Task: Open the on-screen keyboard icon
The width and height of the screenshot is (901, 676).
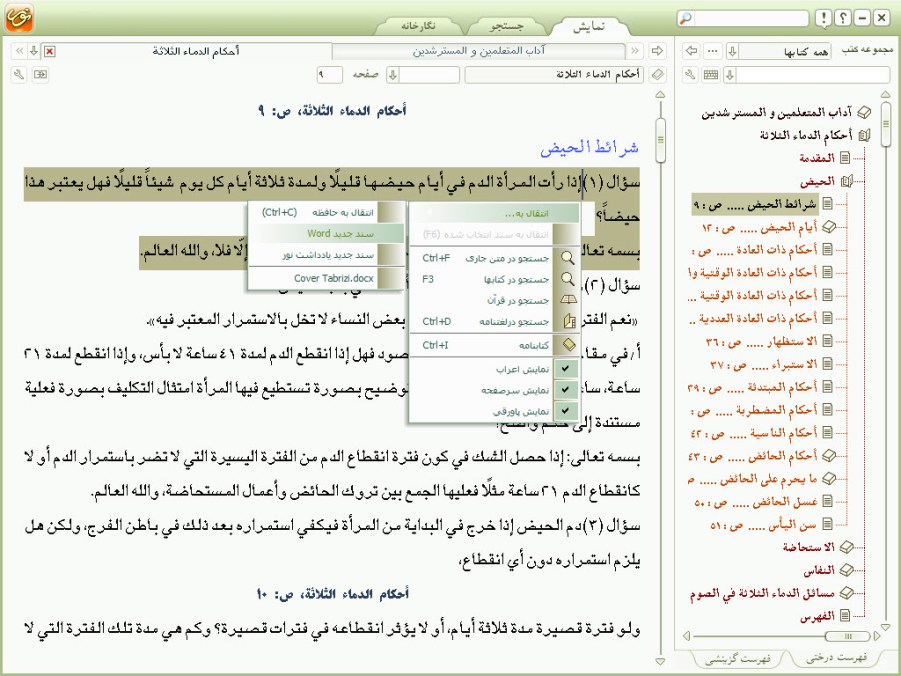Action: point(711,75)
